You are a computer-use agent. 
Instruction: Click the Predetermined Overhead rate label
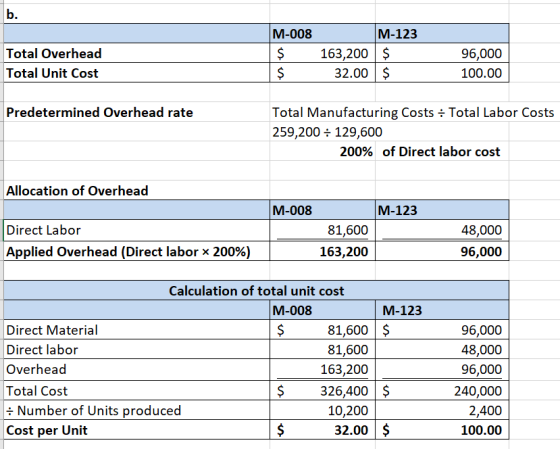point(100,113)
